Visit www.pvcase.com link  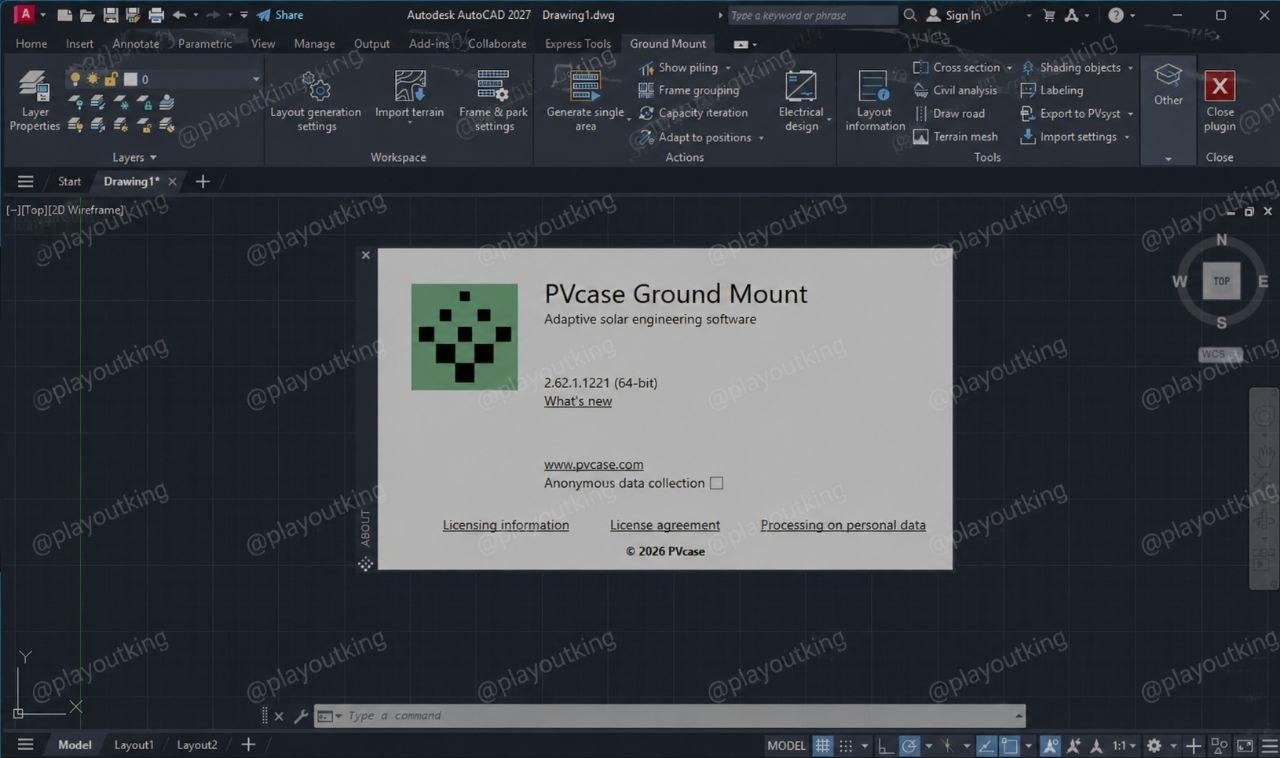click(594, 464)
